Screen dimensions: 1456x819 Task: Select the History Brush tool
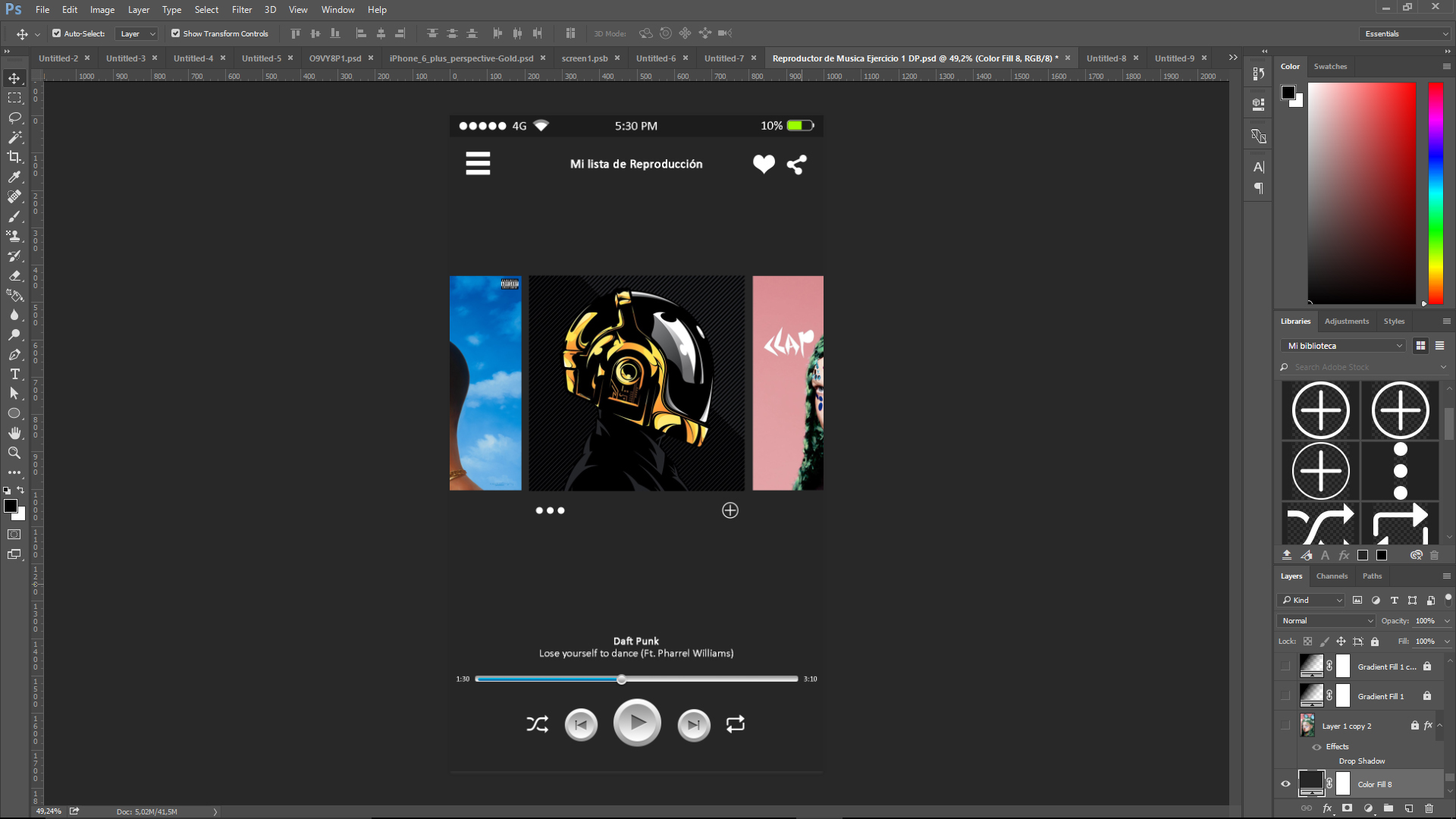[14, 256]
